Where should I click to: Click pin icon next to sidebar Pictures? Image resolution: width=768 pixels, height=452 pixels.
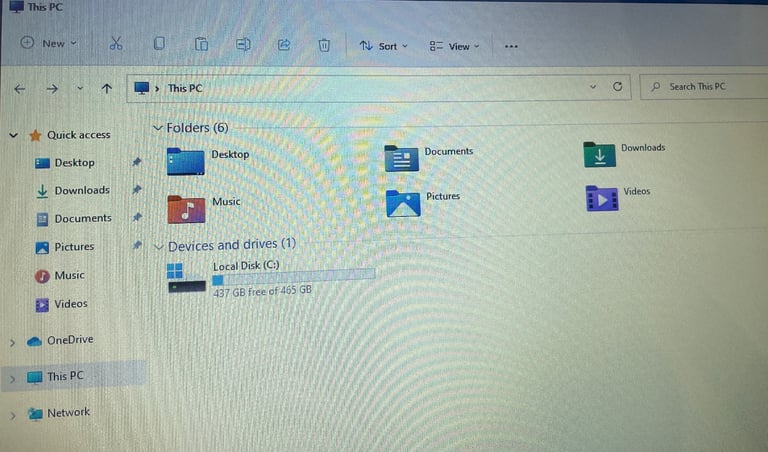point(137,244)
